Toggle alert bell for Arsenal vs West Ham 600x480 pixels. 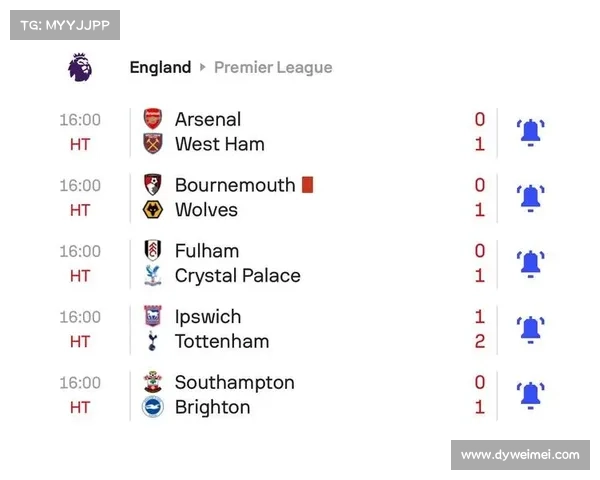pyautogui.click(x=530, y=132)
